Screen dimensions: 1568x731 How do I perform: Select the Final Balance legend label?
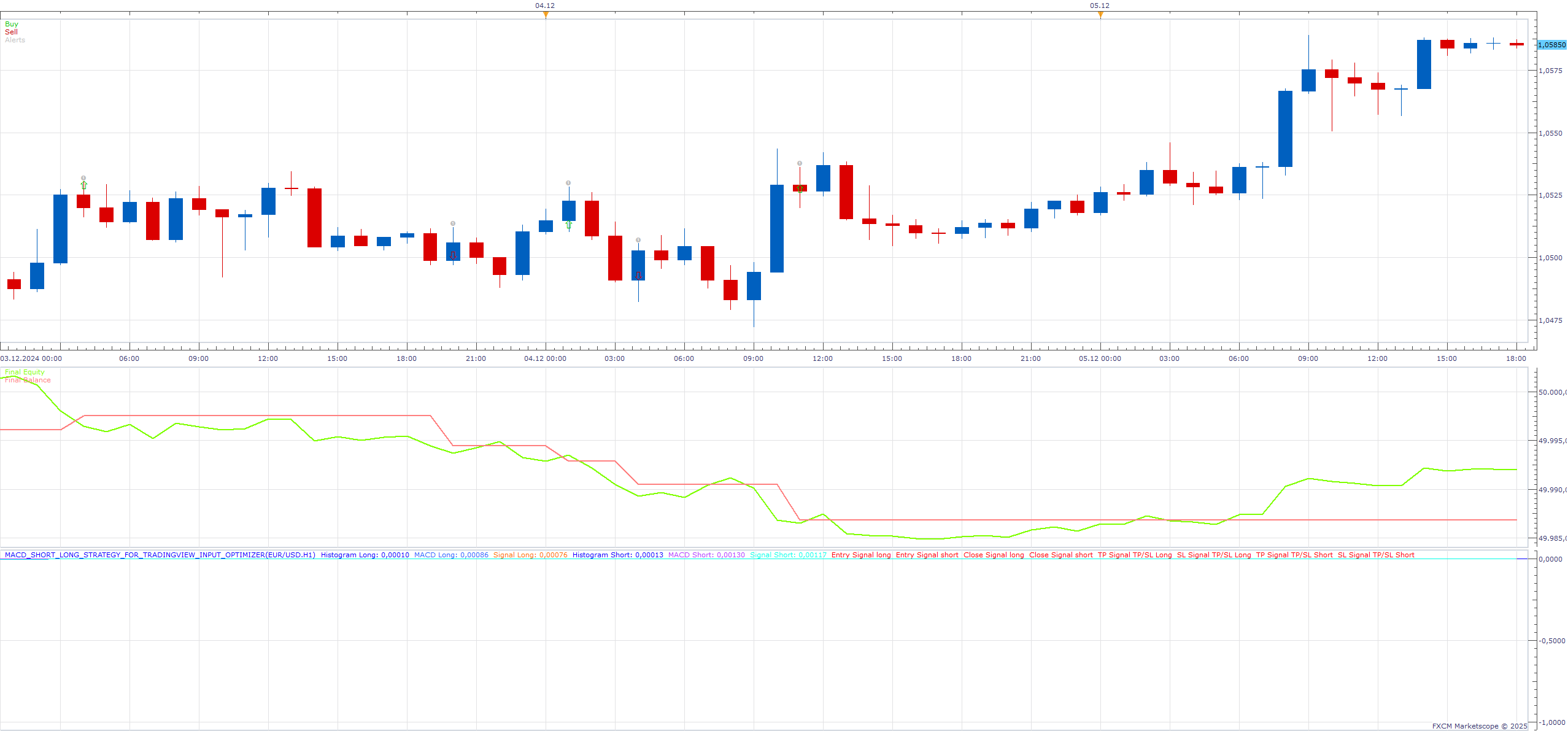[x=28, y=380]
